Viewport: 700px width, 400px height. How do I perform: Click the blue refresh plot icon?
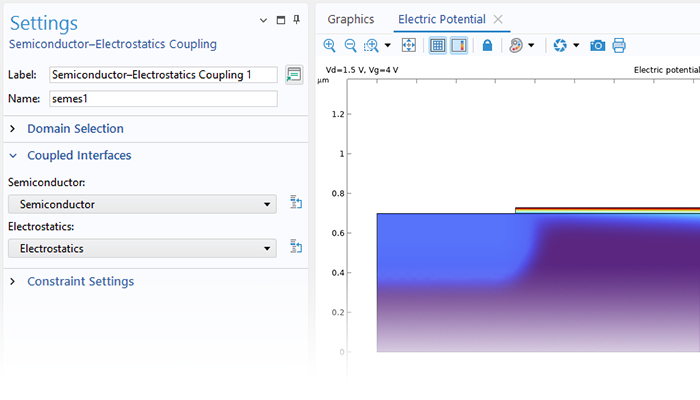coord(560,45)
